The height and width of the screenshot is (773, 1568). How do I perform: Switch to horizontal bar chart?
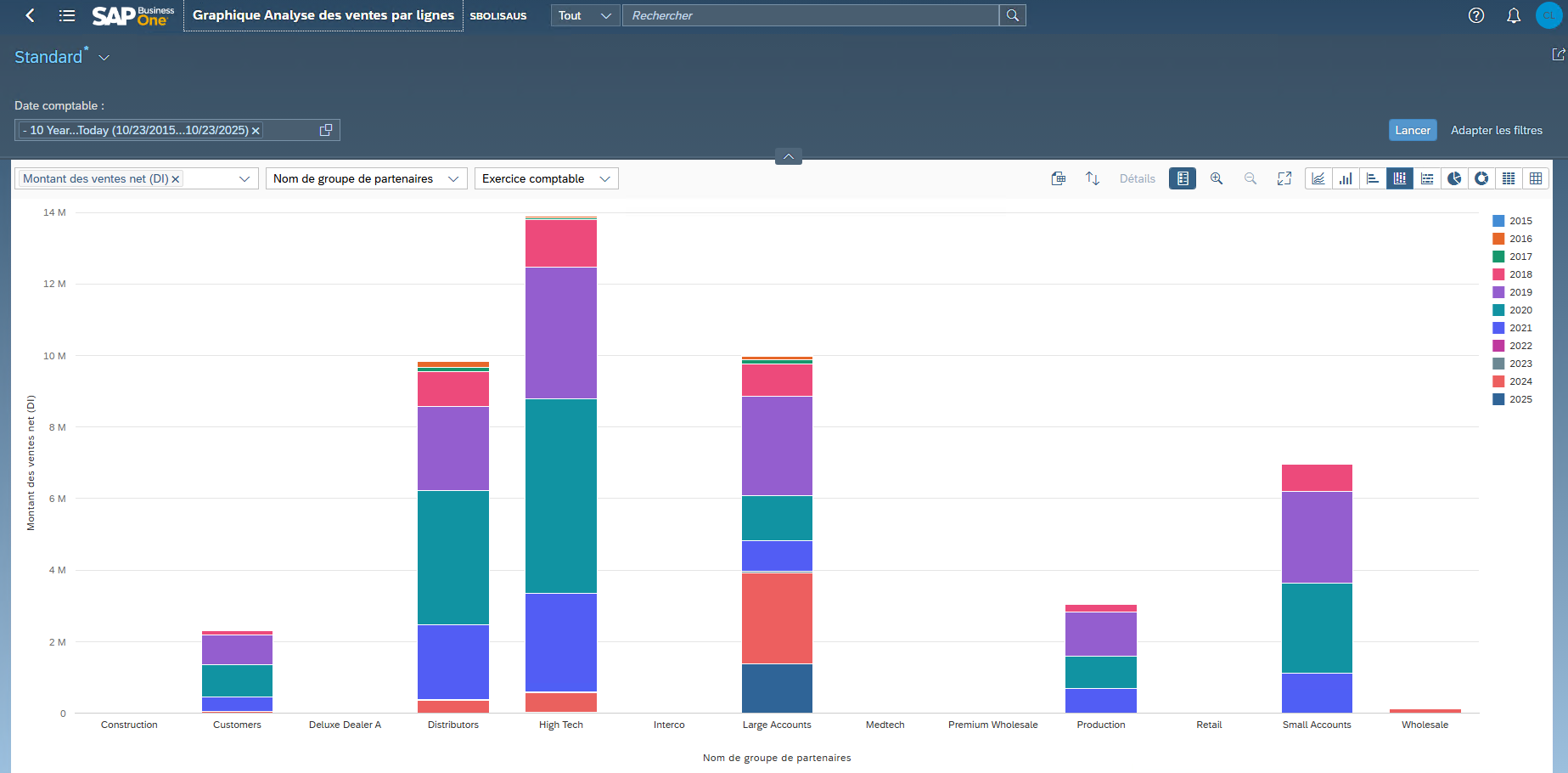pyautogui.click(x=1373, y=178)
